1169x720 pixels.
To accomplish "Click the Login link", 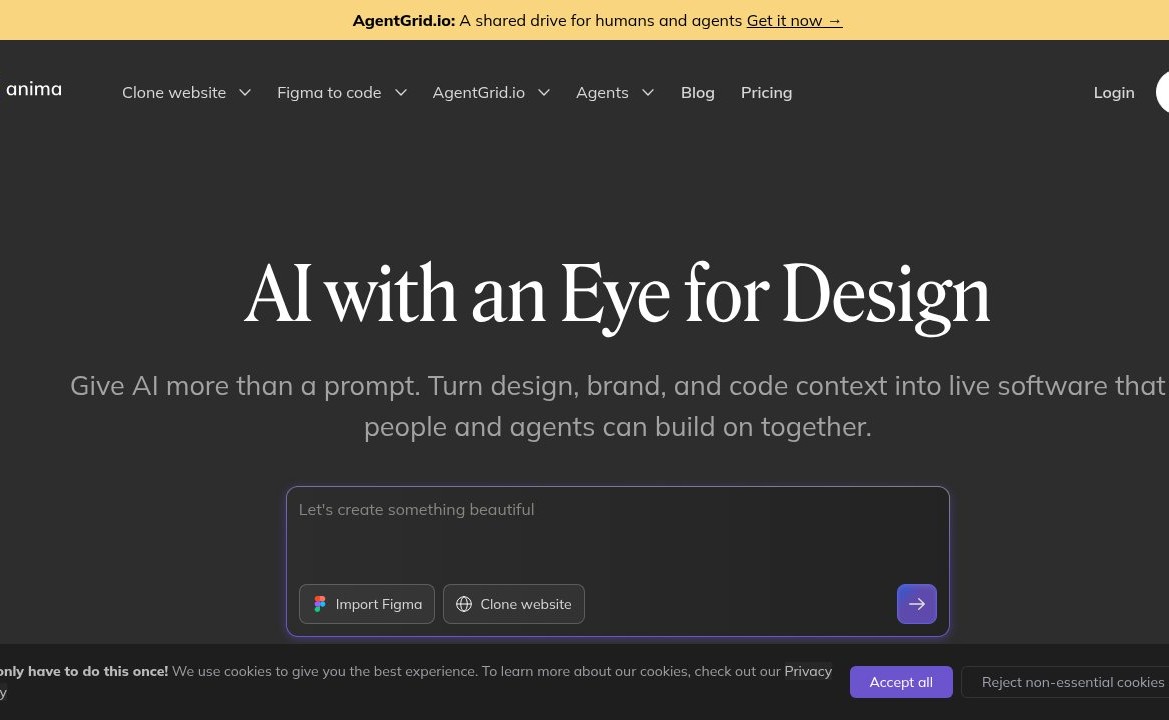I will [x=1114, y=92].
